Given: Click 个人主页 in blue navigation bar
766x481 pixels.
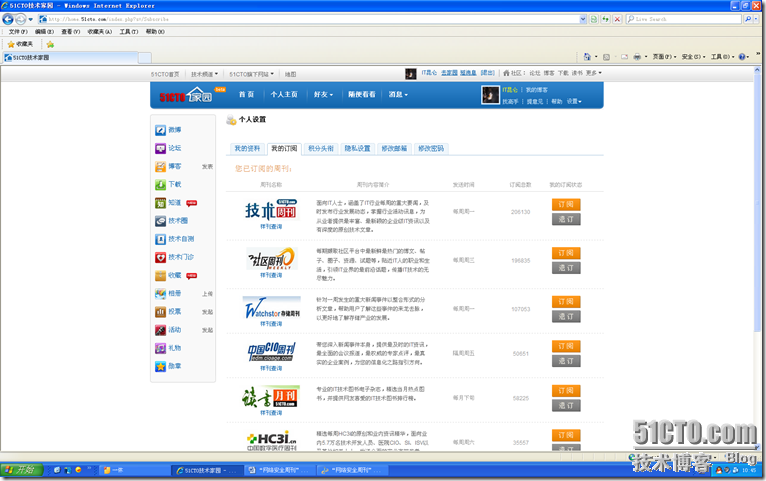Looking at the screenshot, I should pos(284,95).
